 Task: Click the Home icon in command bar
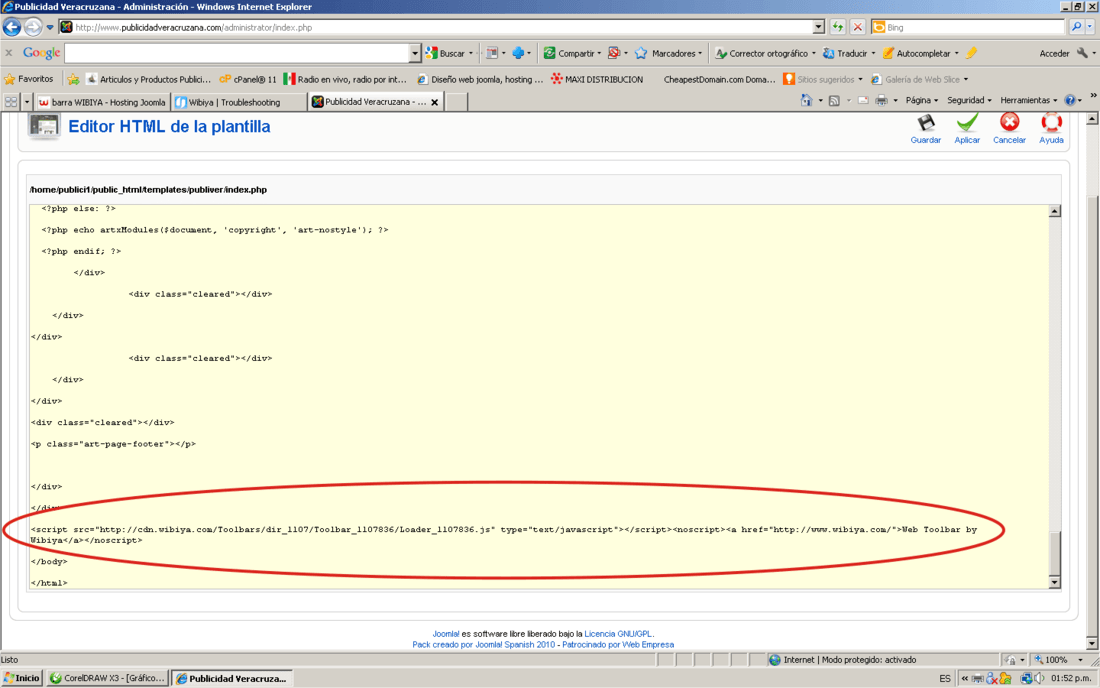806,100
